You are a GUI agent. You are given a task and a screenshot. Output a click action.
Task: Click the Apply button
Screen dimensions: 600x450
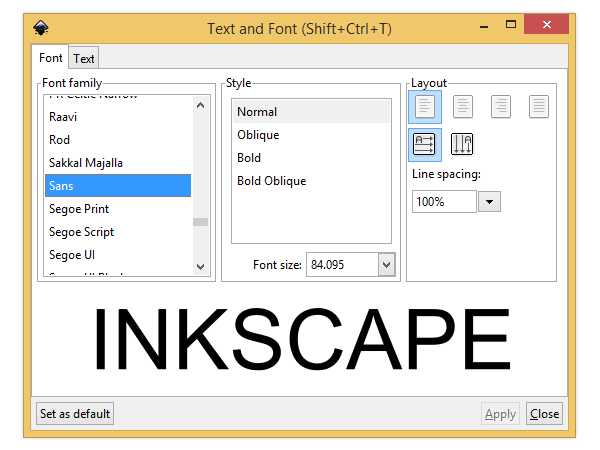coord(500,414)
